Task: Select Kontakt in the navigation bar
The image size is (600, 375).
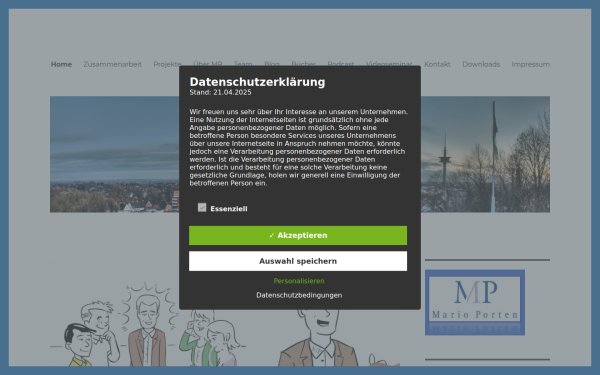Action: (x=437, y=64)
